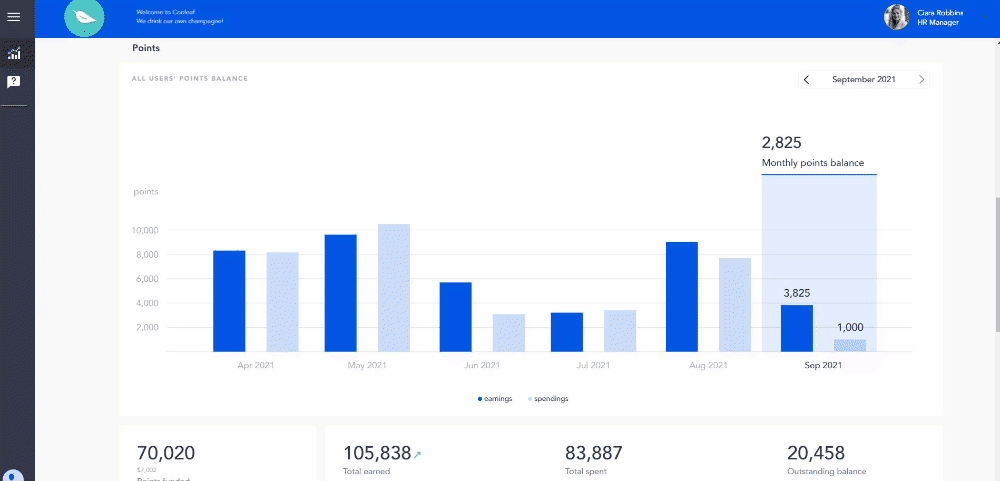This screenshot has width=1000, height=481.
Task: Select Apr 2021 earnings bar
Action: pos(229,301)
